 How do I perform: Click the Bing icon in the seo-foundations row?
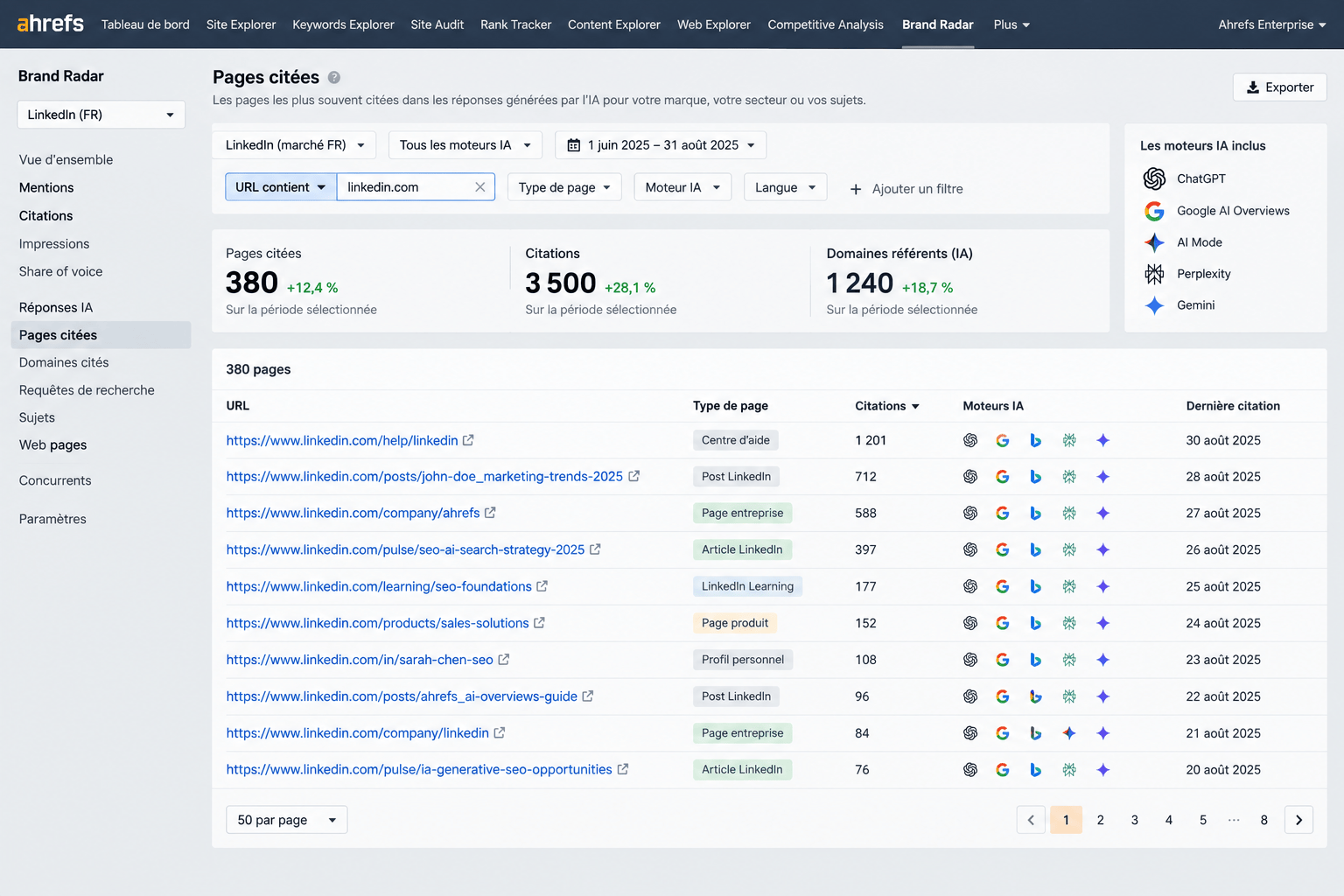[x=1035, y=587]
